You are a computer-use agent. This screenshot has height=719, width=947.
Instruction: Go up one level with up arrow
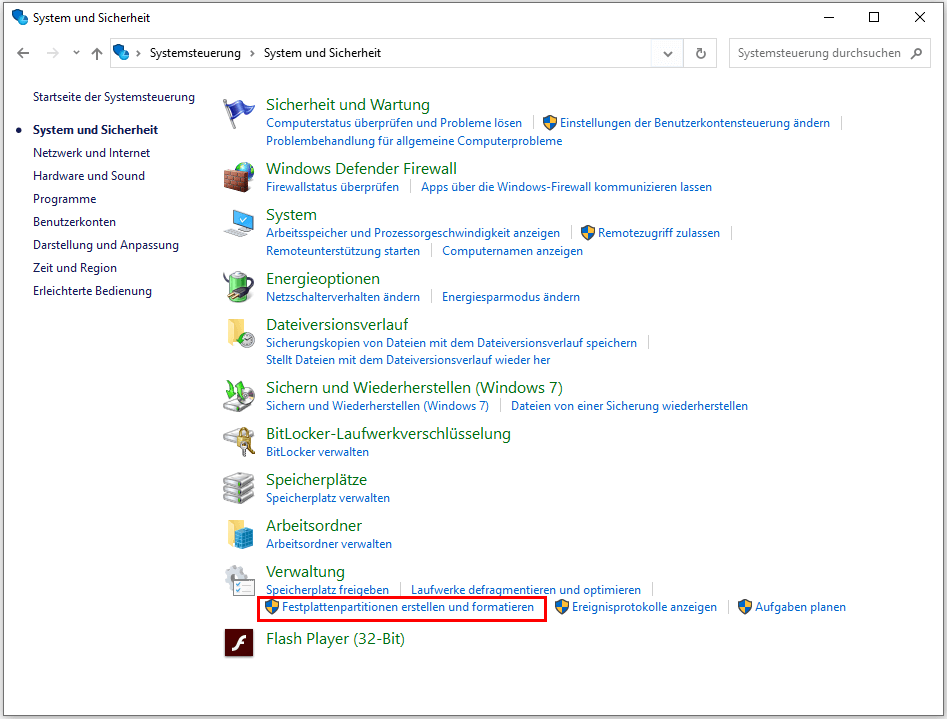[97, 53]
